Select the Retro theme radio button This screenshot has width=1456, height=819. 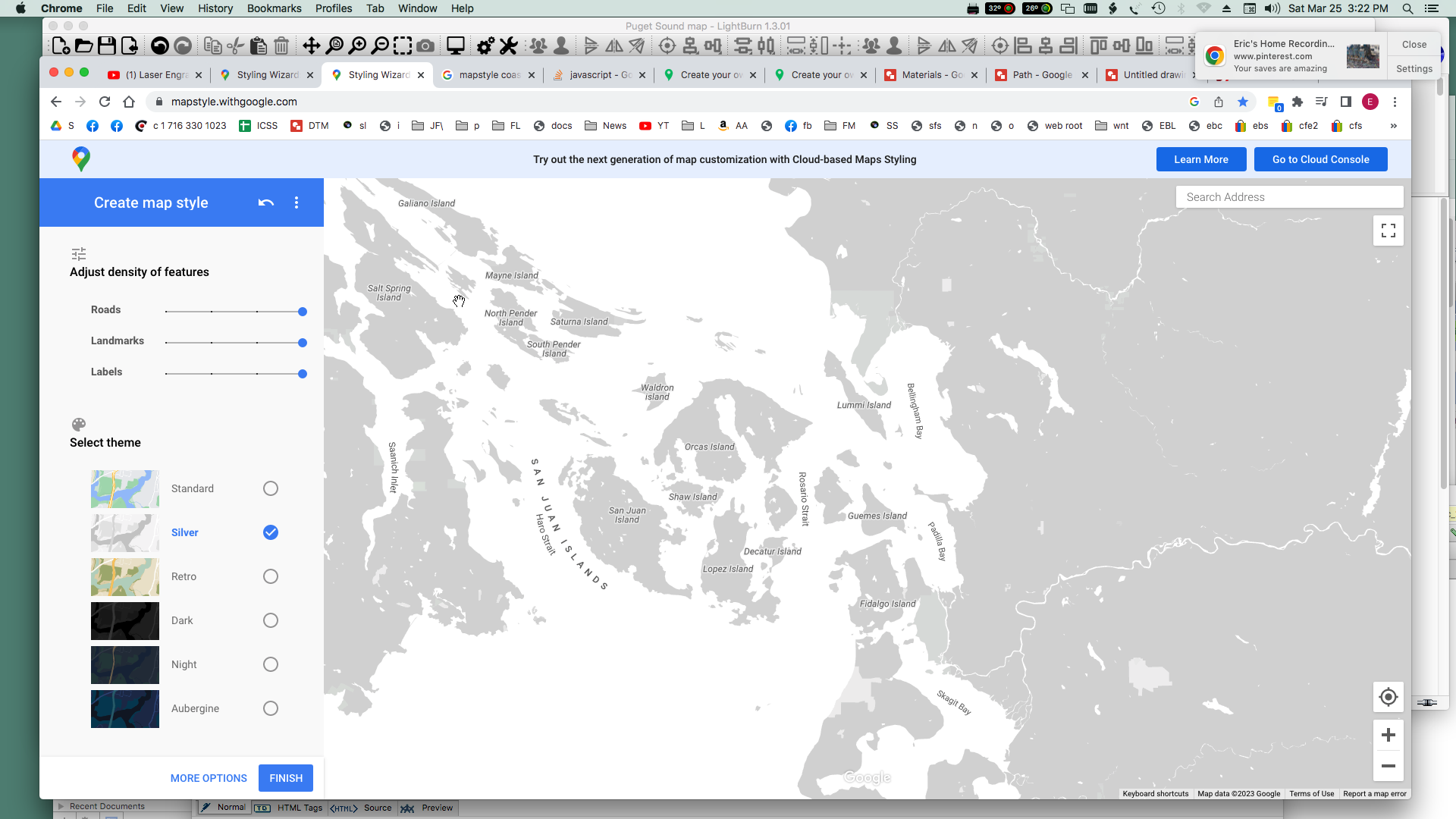click(x=271, y=576)
